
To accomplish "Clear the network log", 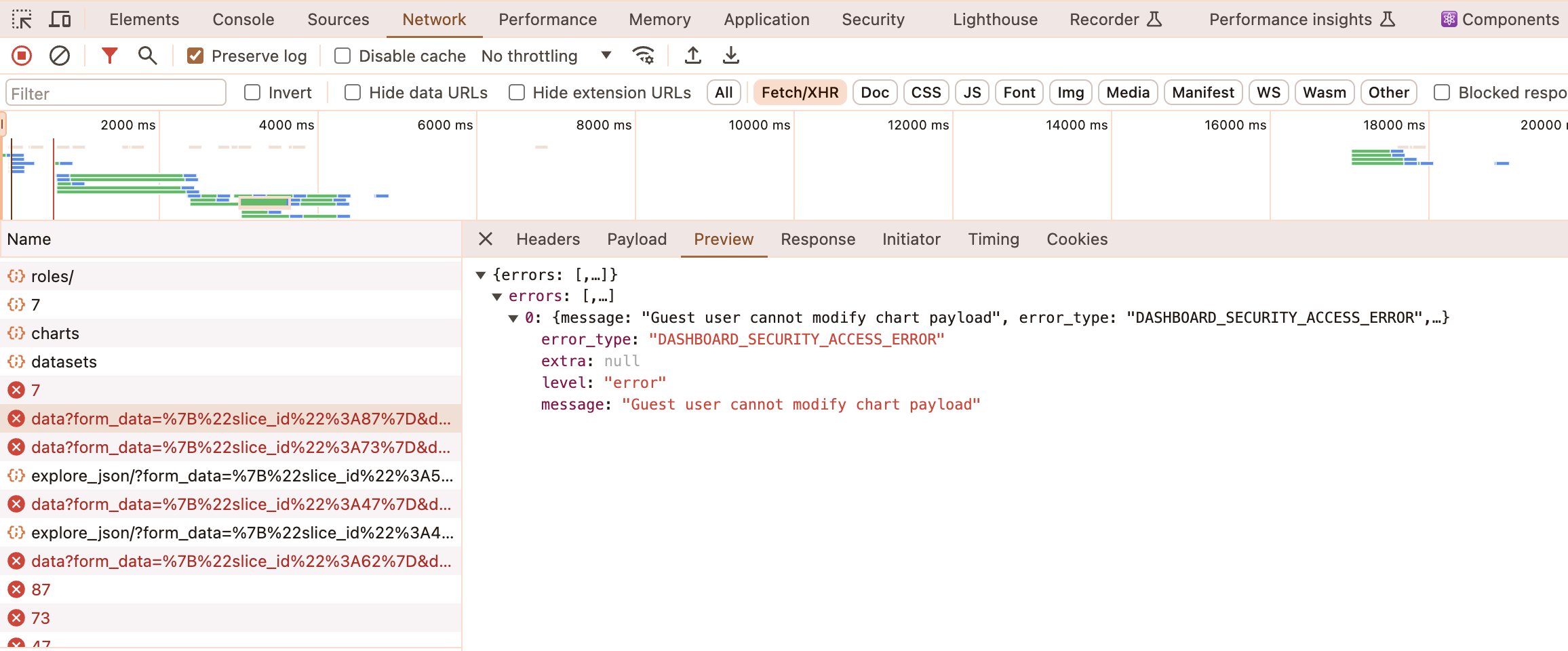I will pos(60,56).
